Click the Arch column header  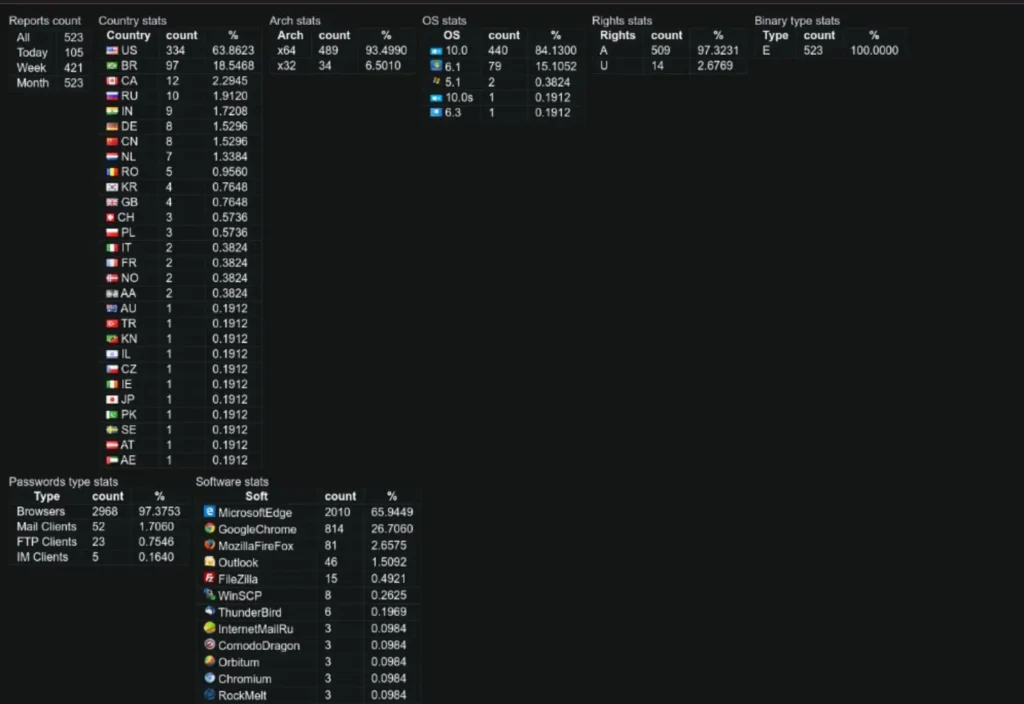(x=290, y=35)
